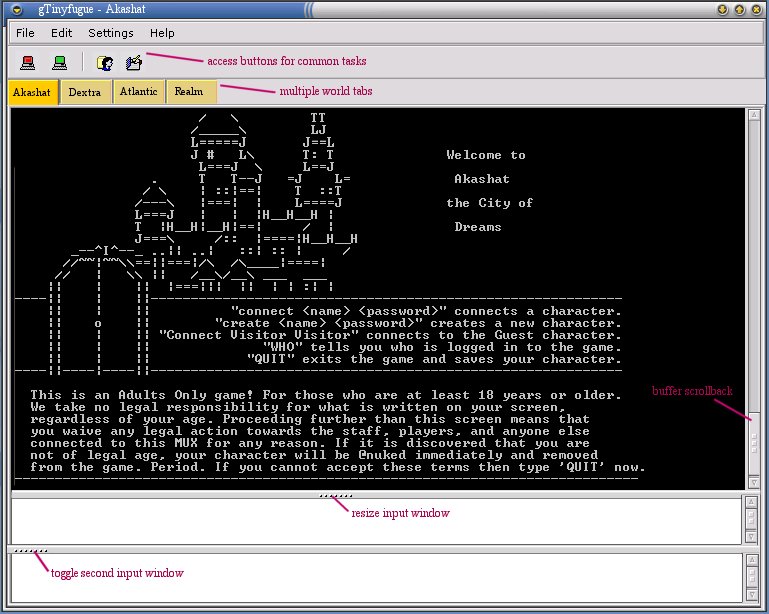Click inside the second input text area
The width and height of the screenshot is (769, 614).
pyautogui.click(x=376, y=578)
